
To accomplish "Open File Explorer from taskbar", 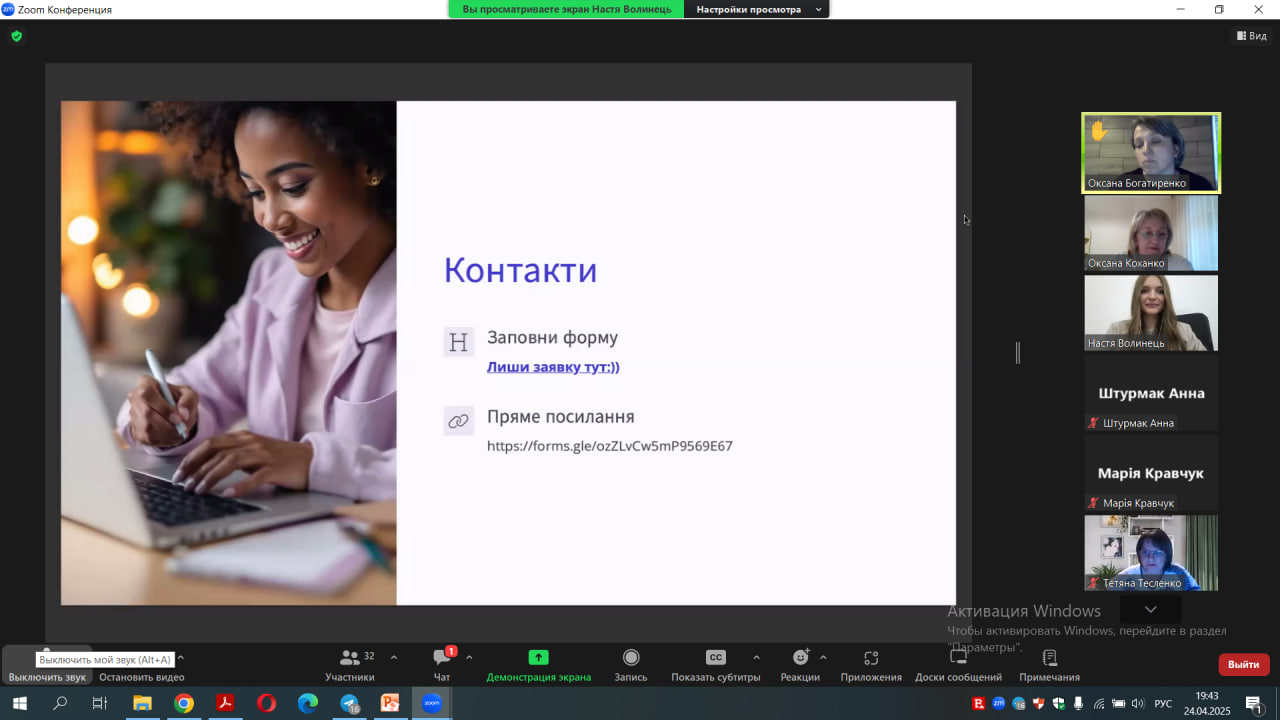I will 142,703.
